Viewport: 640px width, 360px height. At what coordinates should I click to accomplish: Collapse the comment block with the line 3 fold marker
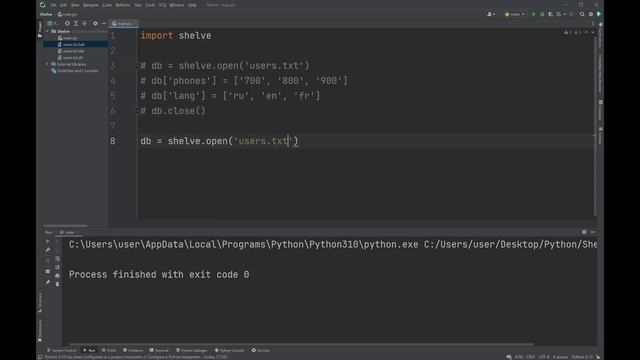tap(137, 66)
